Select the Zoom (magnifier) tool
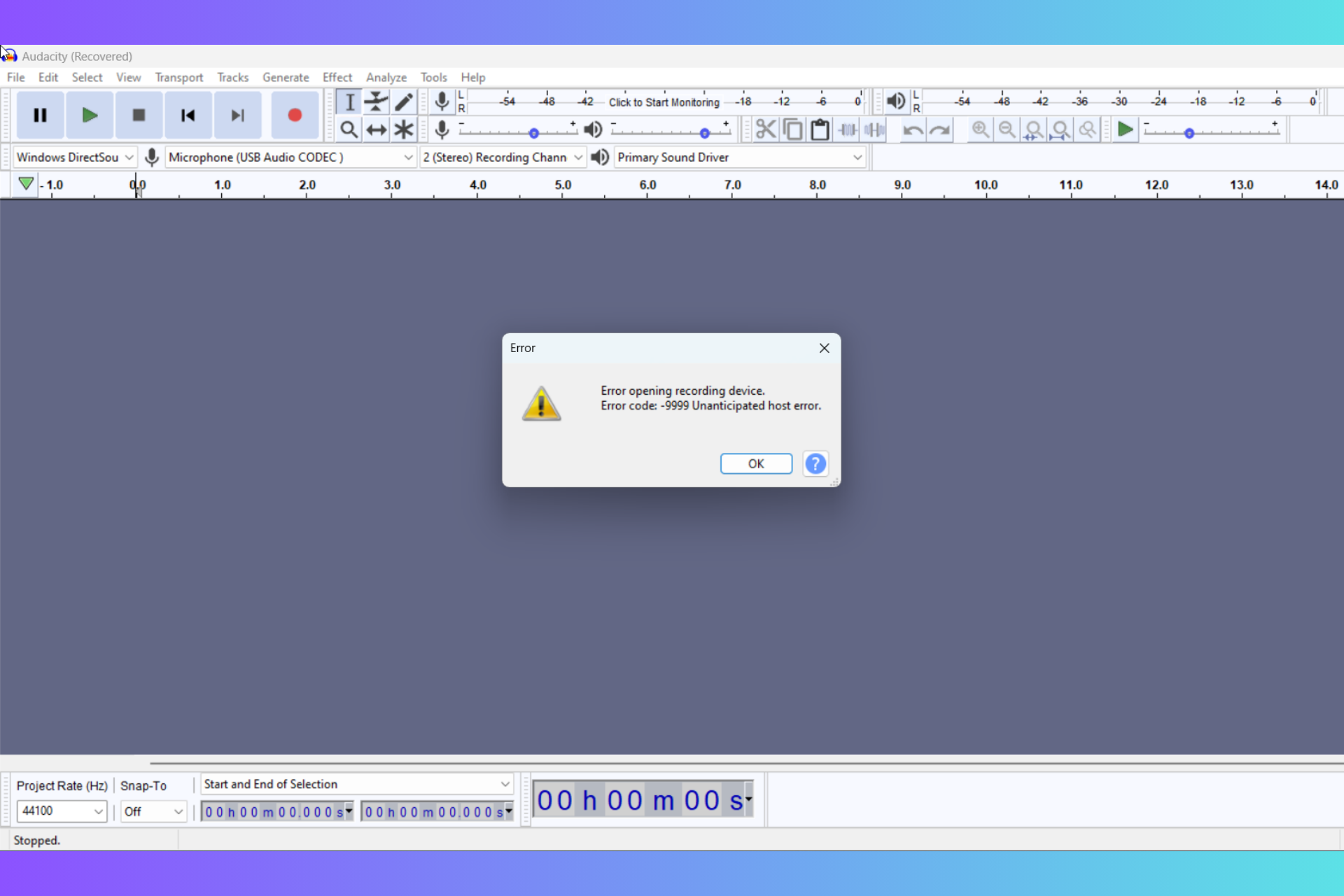 (x=349, y=129)
